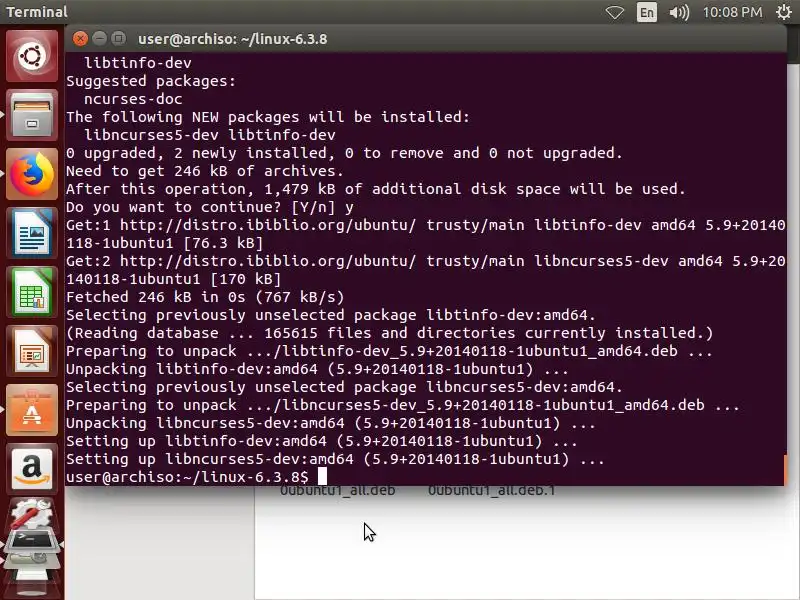Maximize the terminal window

tap(119, 39)
